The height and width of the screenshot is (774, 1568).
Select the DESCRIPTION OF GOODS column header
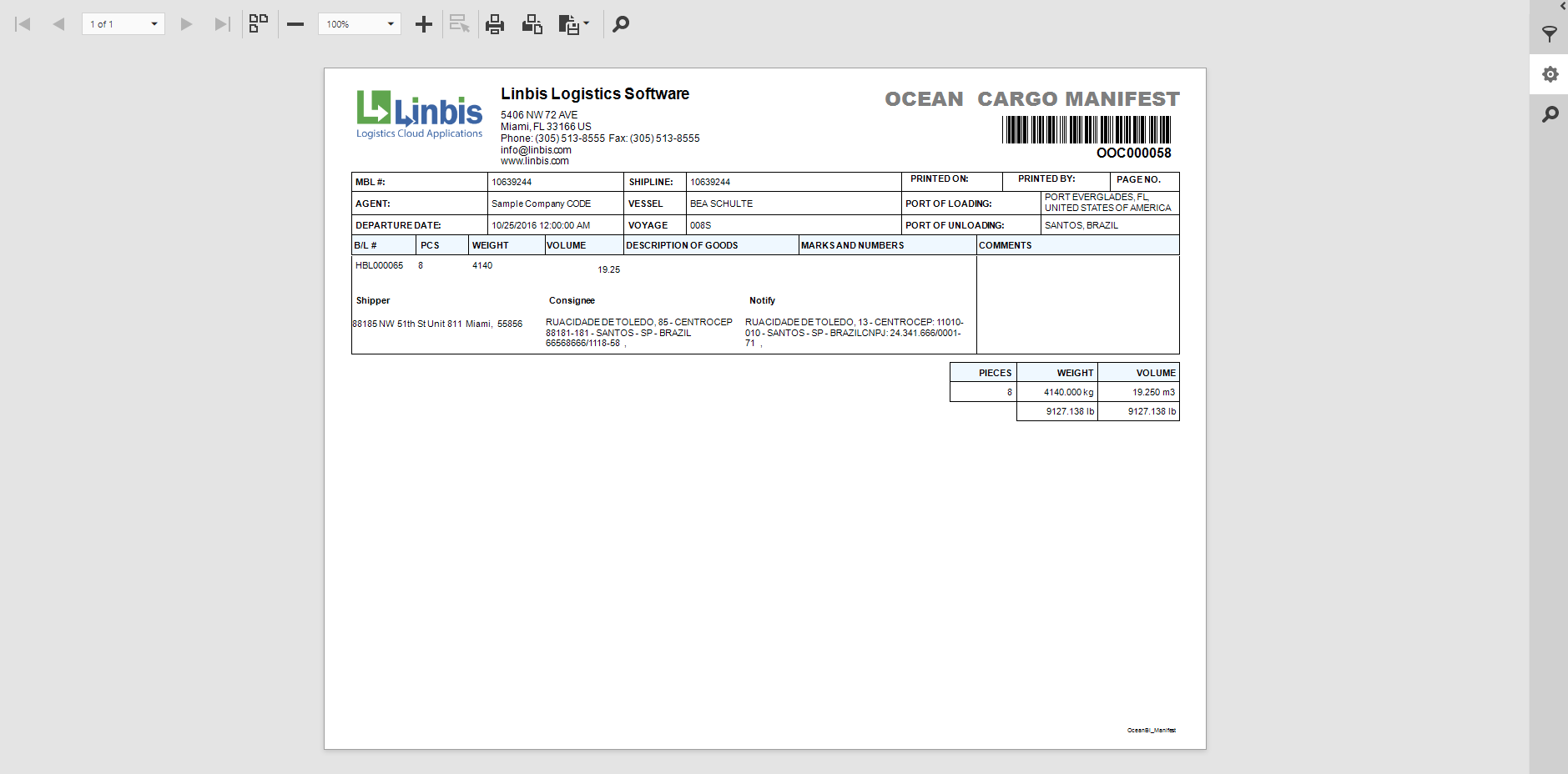682,245
